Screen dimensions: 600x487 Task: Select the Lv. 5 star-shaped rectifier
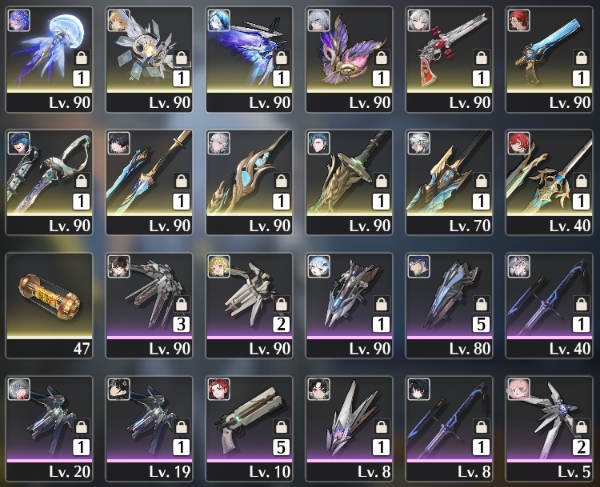pos(549,428)
